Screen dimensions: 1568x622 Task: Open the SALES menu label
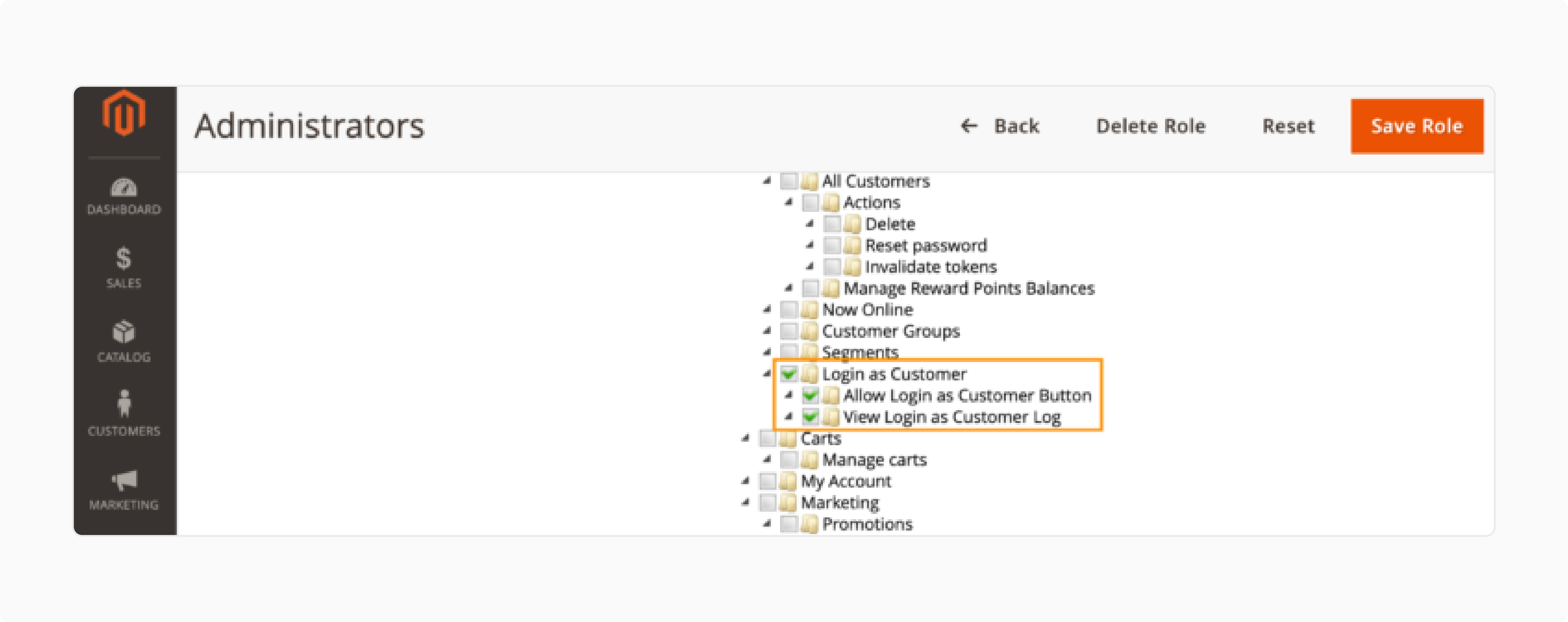pos(123,283)
